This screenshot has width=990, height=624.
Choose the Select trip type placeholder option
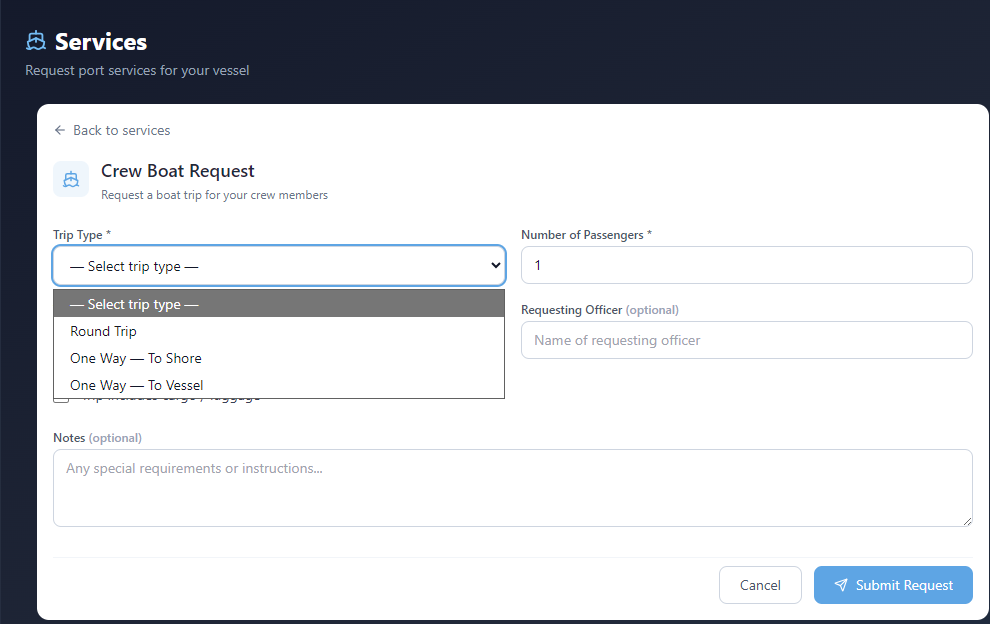279,304
